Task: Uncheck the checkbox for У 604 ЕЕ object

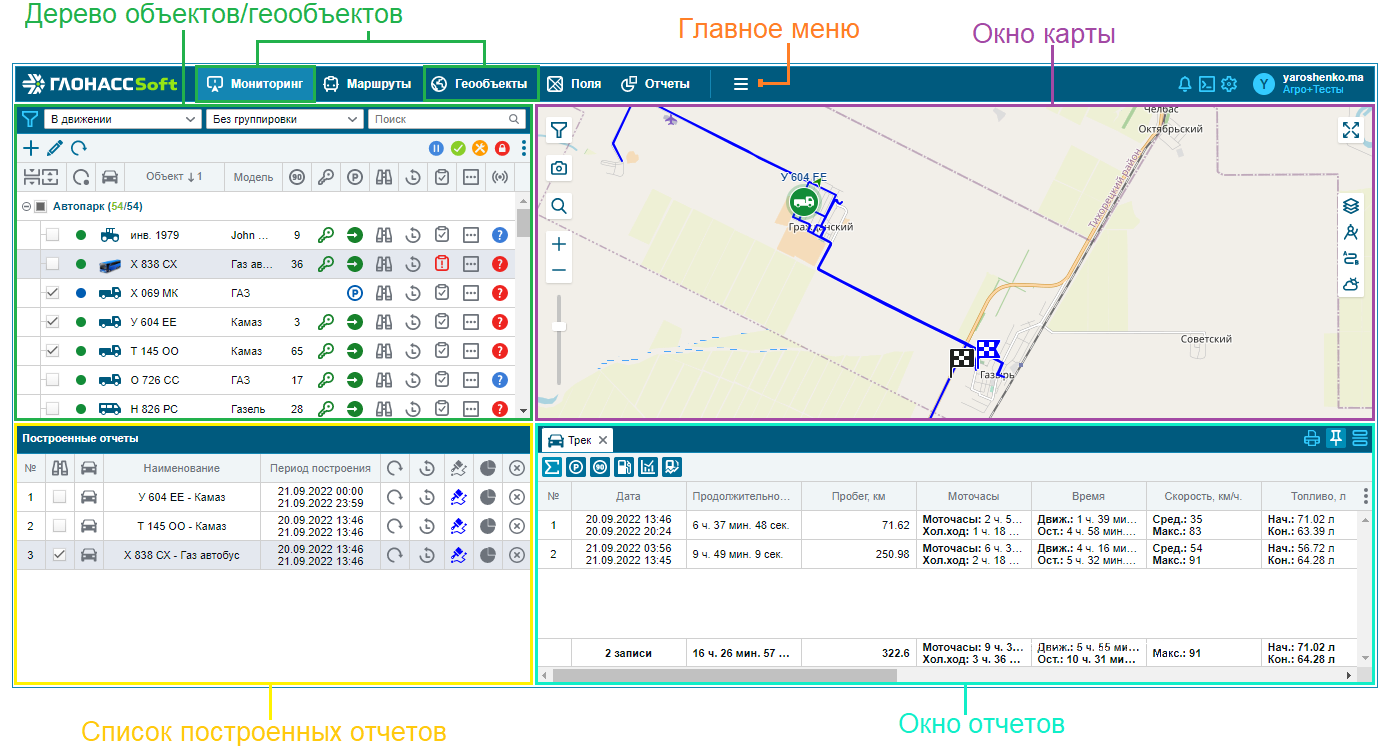Action: [53, 322]
